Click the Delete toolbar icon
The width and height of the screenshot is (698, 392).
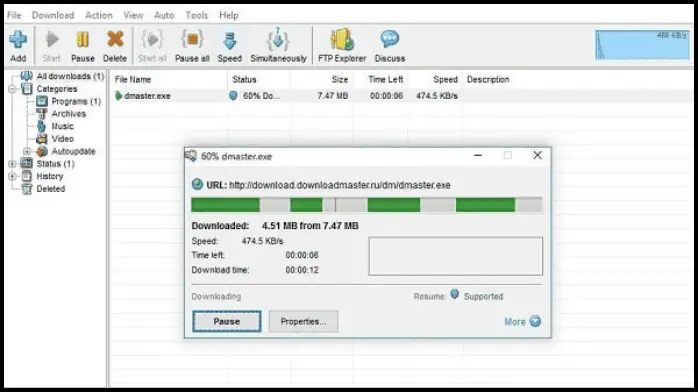tap(115, 46)
